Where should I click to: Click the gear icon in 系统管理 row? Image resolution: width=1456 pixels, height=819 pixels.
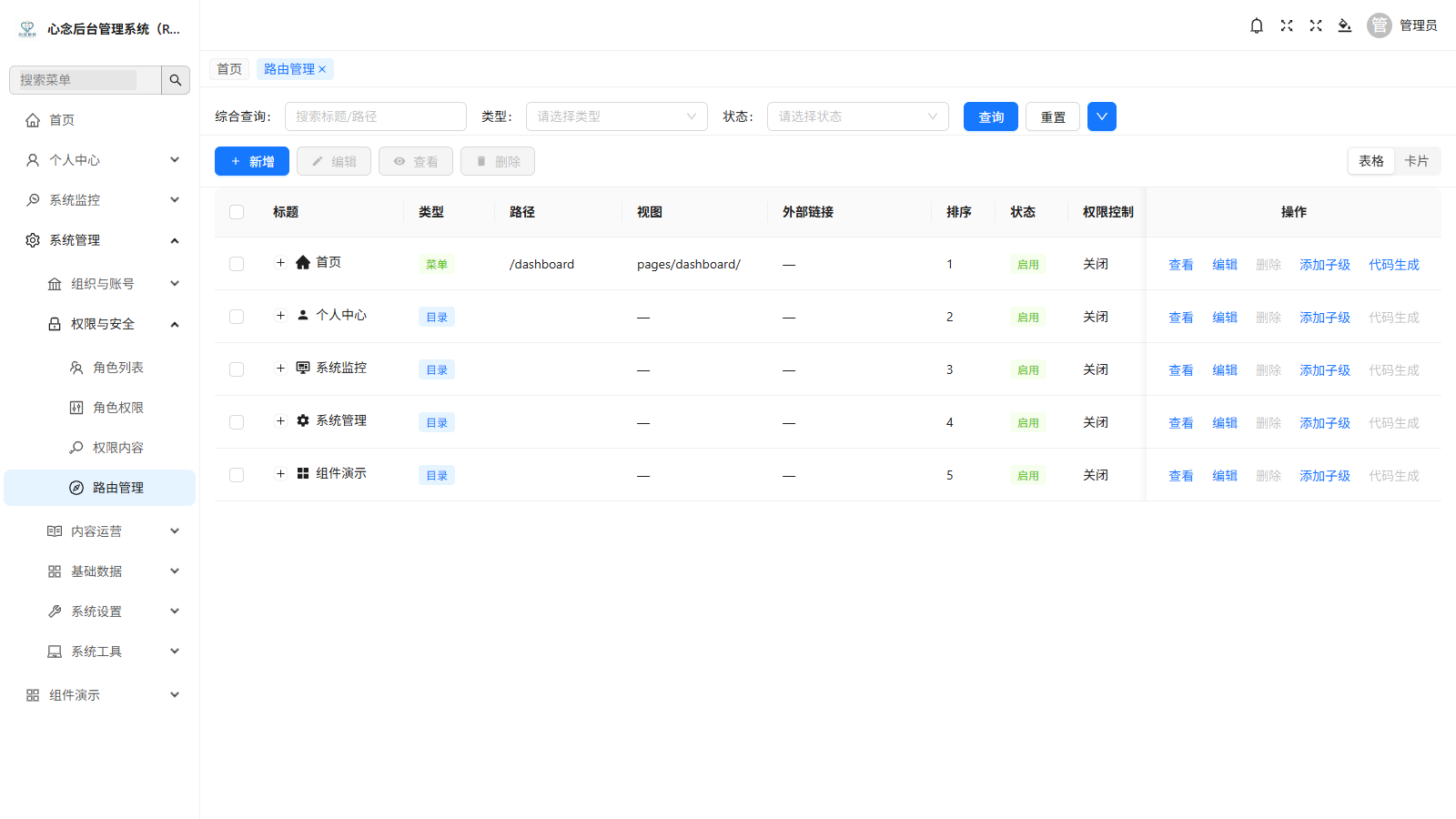(303, 420)
